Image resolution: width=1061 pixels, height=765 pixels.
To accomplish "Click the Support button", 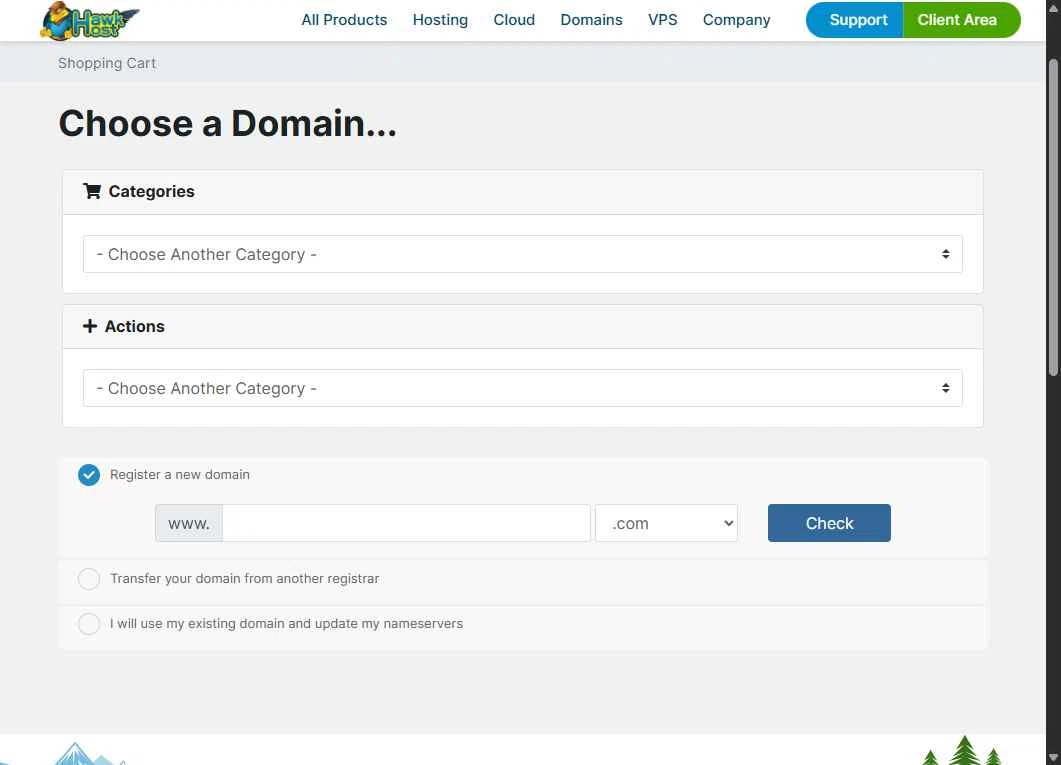I will point(855,20).
